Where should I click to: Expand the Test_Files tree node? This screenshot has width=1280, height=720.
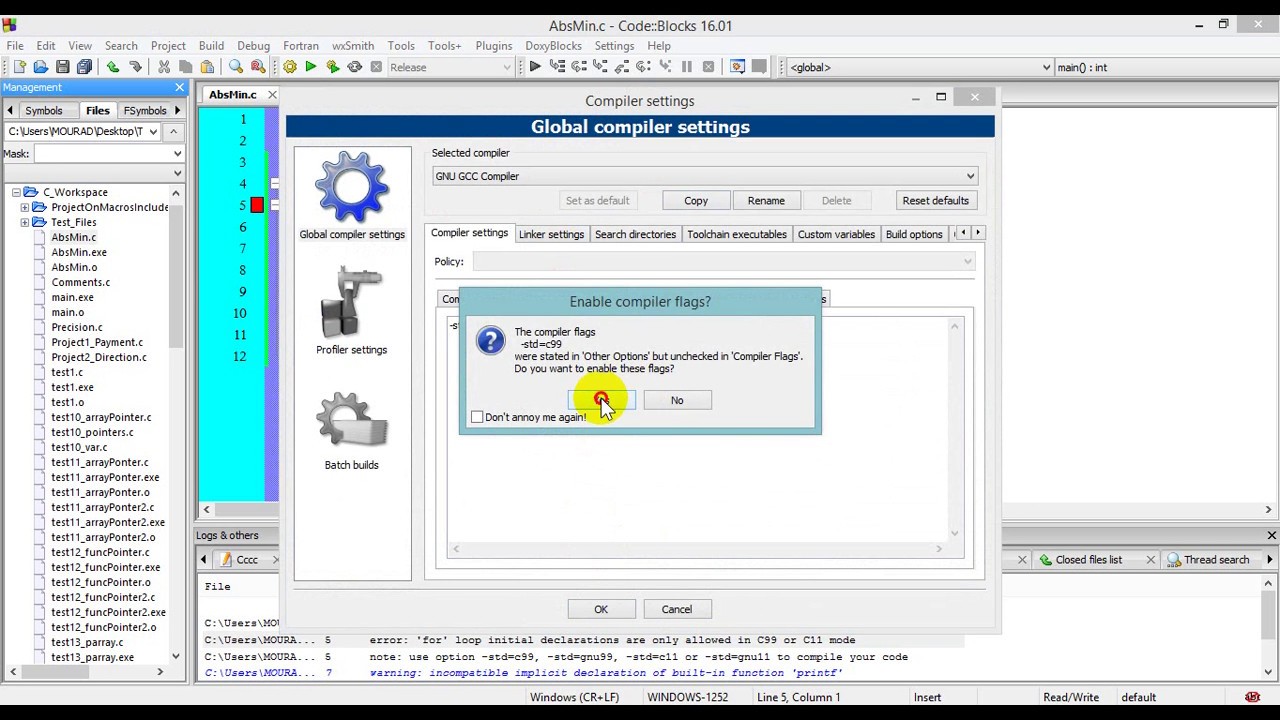[x=24, y=222]
